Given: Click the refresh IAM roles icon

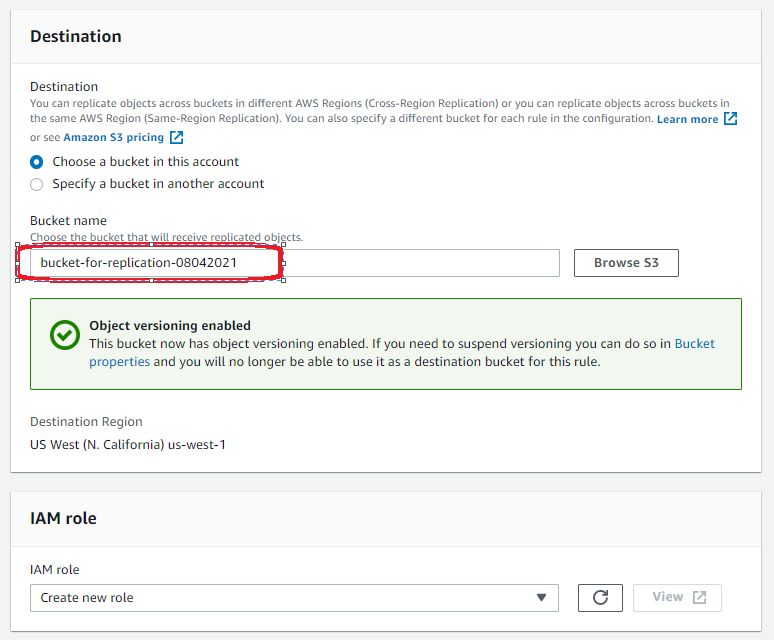Looking at the screenshot, I should click(x=600, y=598).
